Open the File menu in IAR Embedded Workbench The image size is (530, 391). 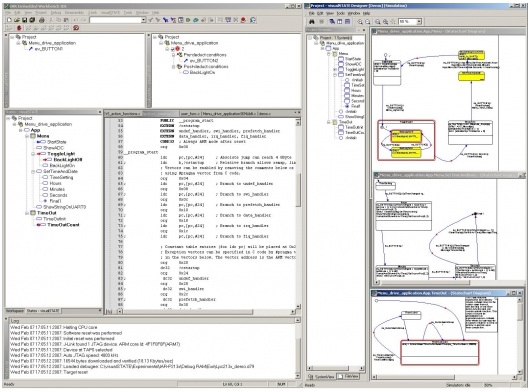(8, 13)
